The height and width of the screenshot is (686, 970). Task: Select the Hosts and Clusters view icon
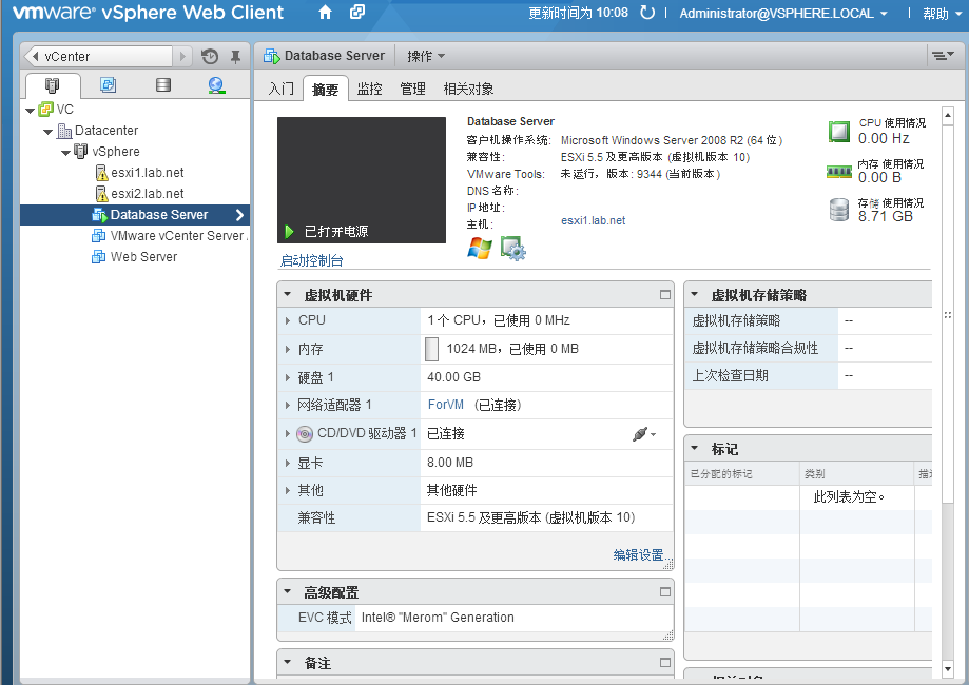tap(52, 85)
